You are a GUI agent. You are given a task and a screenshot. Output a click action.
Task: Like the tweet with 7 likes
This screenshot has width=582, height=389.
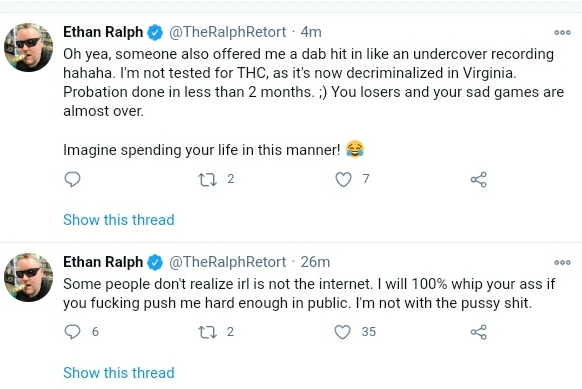[343, 180]
